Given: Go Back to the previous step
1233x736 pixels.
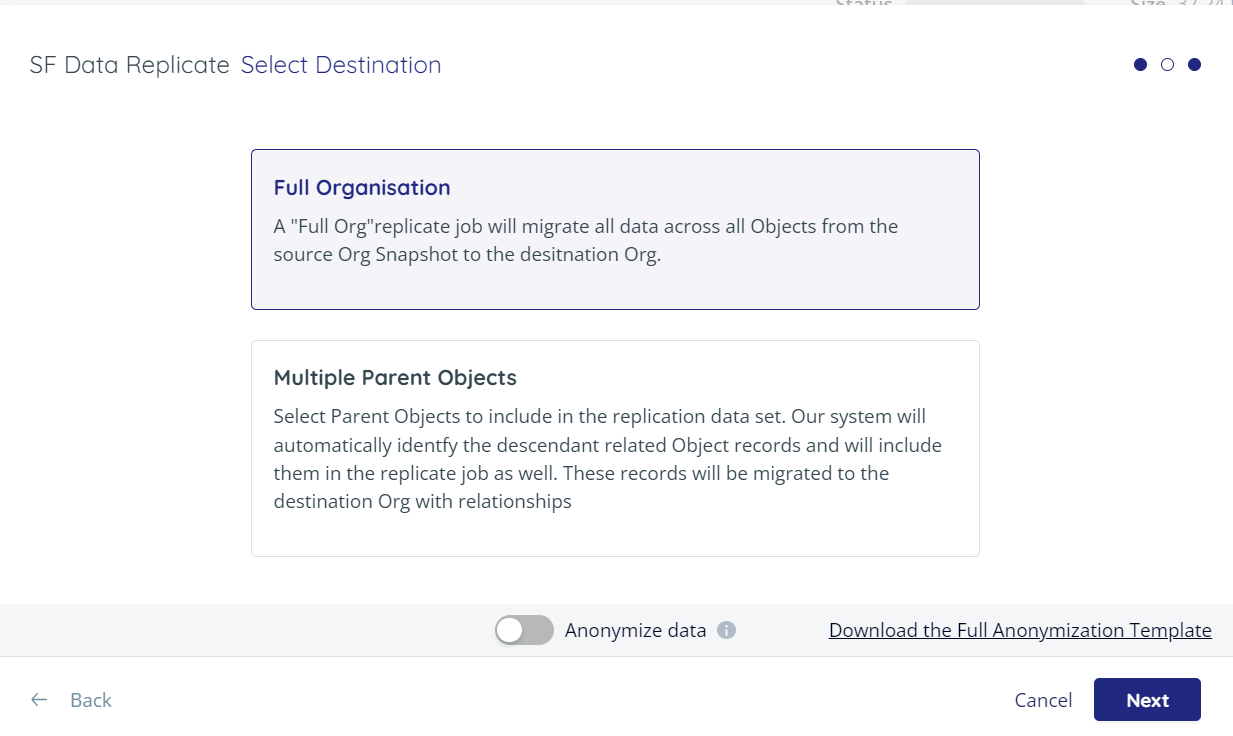Looking at the screenshot, I should point(91,700).
